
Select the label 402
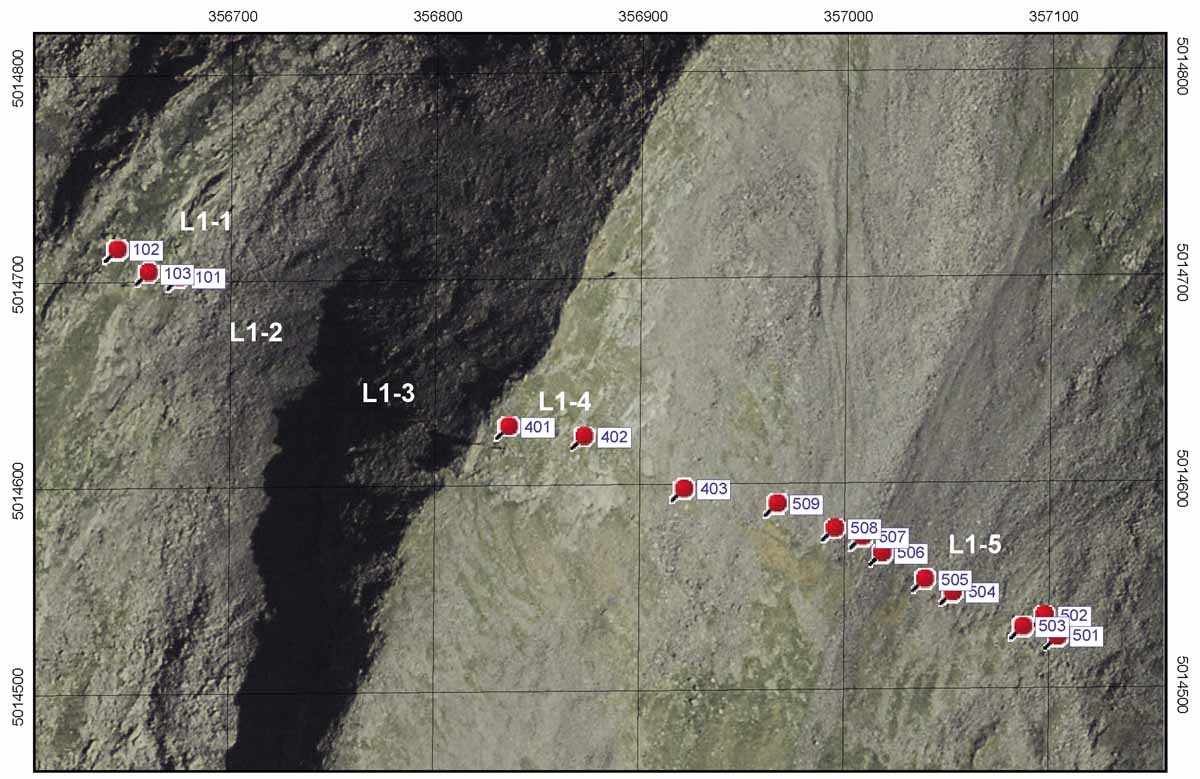[614, 437]
